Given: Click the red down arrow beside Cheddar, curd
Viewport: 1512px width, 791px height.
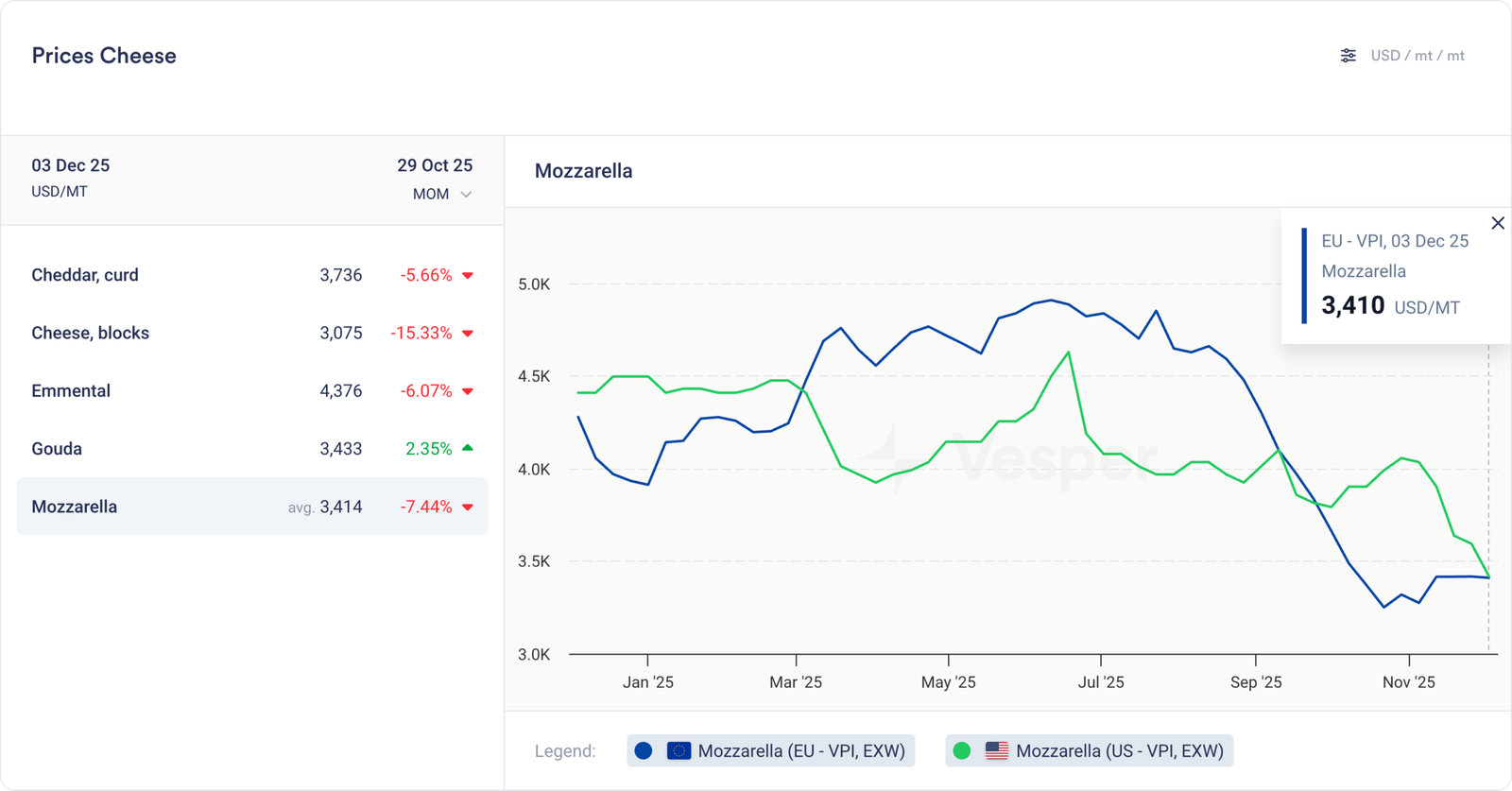Looking at the screenshot, I should pos(468,276).
